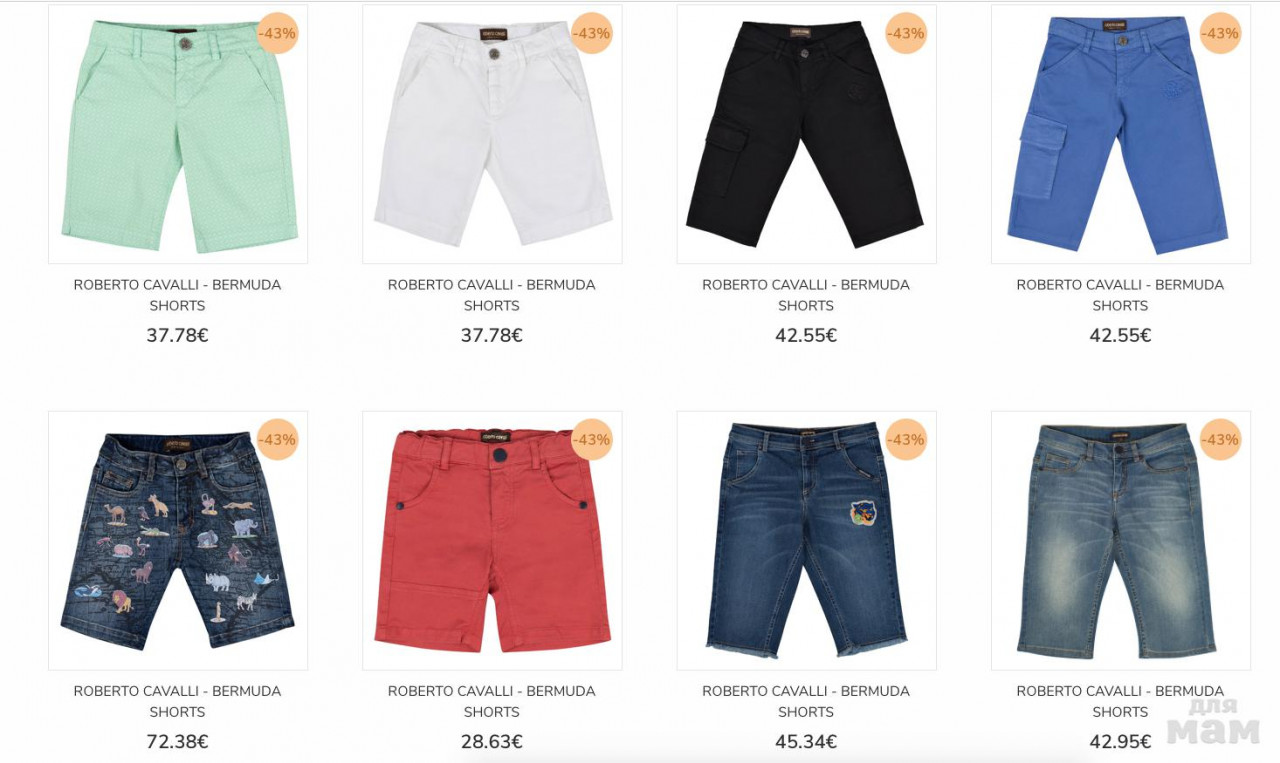Open the product title link priced 72.38€

[178, 701]
